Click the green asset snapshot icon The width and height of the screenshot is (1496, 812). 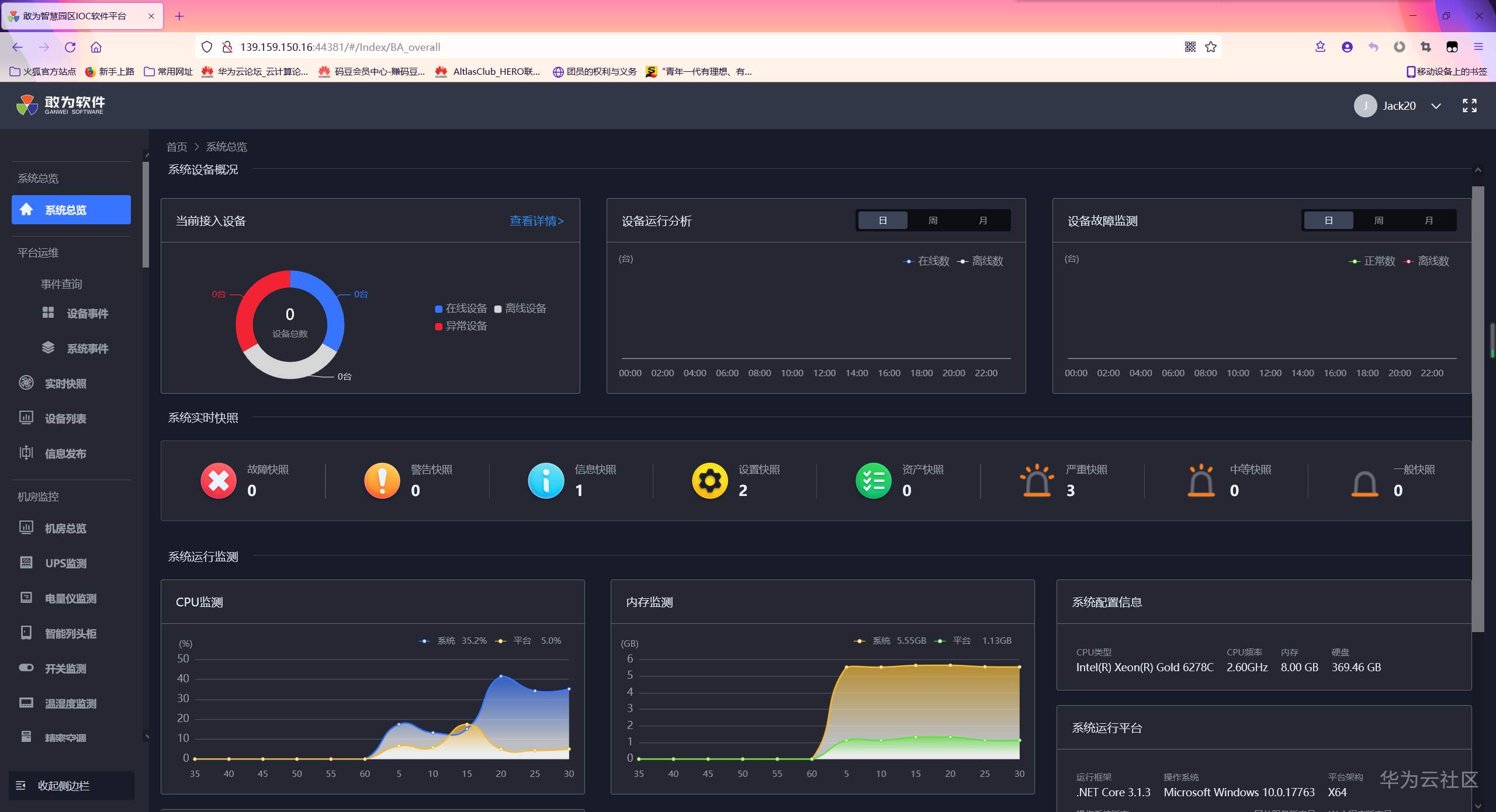[873, 481]
